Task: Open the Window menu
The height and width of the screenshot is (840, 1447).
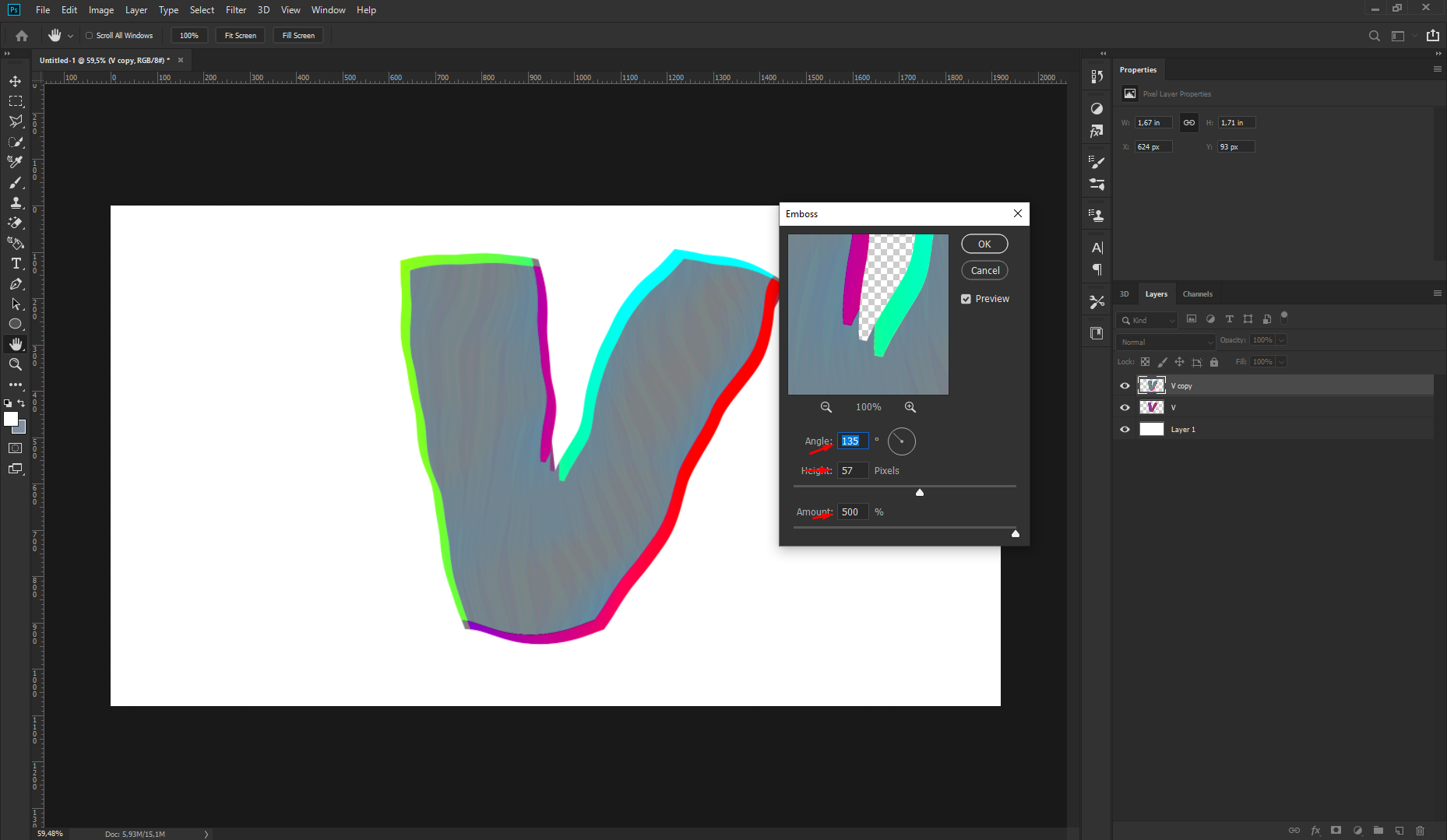Action: point(328,10)
